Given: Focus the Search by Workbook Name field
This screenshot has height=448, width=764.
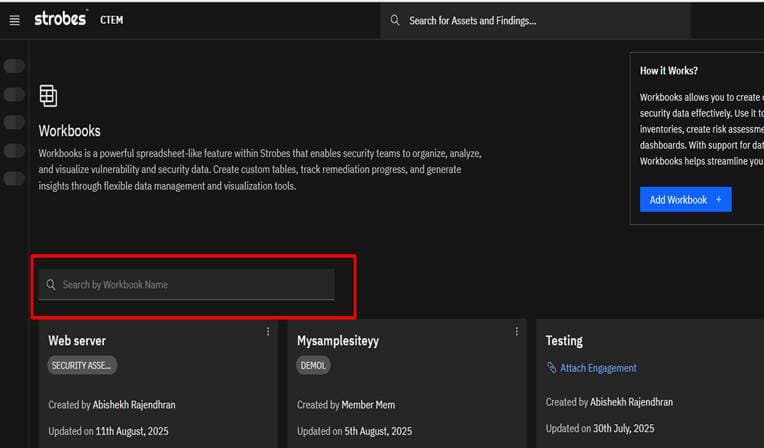Looking at the screenshot, I should (x=187, y=284).
